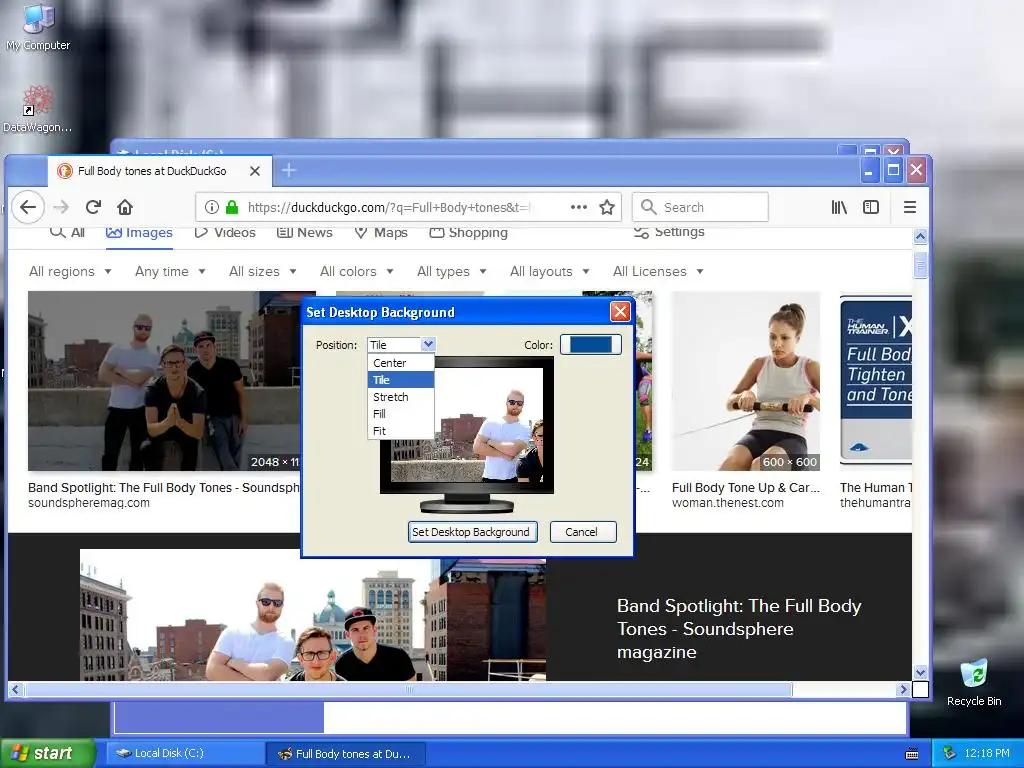
Task: Click the forward navigation arrow
Action: click(x=61, y=208)
